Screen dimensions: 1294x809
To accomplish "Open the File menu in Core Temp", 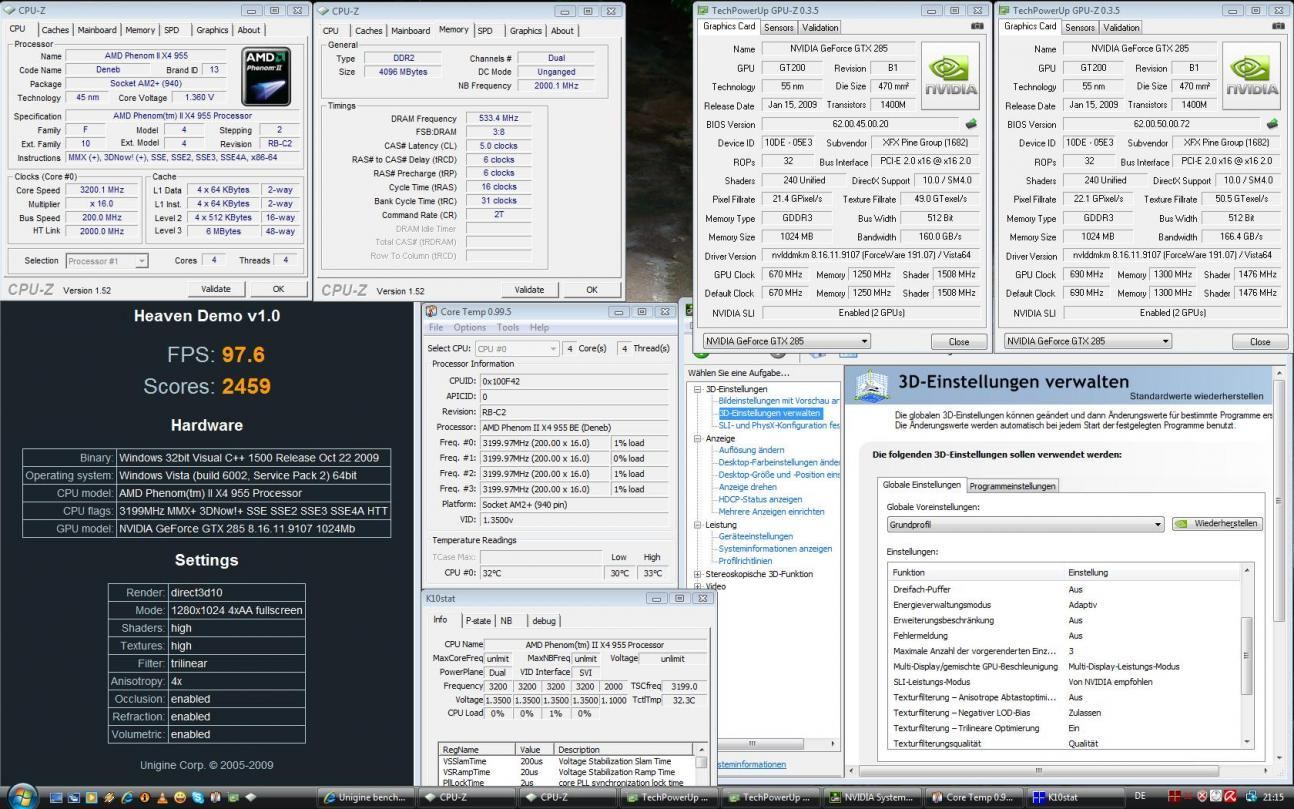I will (436, 328).
